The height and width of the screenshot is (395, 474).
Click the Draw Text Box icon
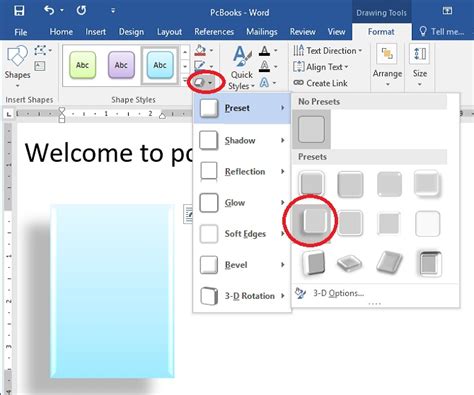click(40, 66)
